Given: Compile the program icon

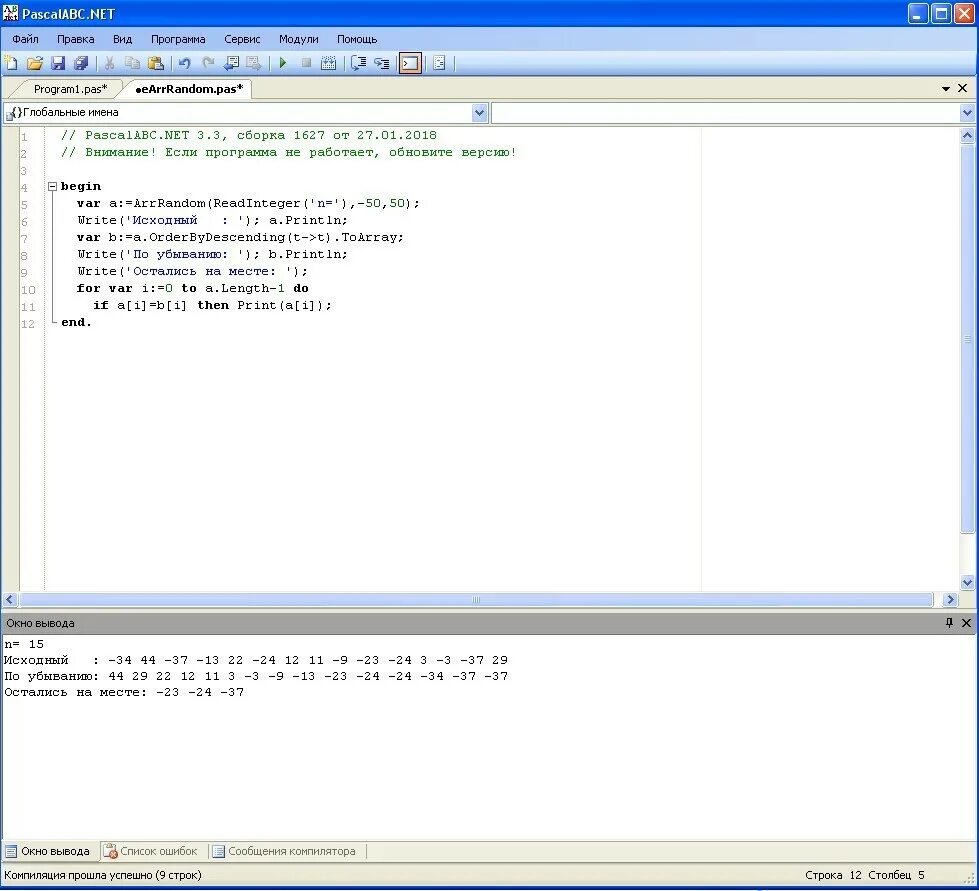Looking at the screenshot, I should [328, 63].
